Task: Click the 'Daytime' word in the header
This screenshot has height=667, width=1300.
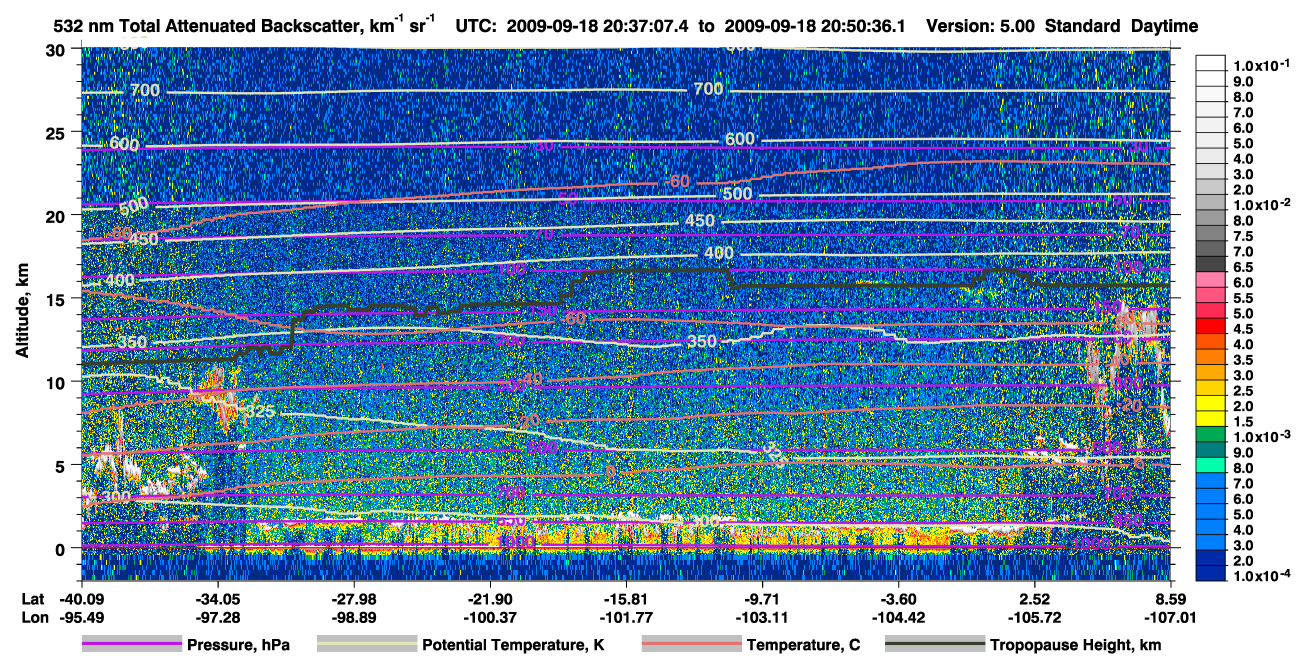Action: point(1164,26)
